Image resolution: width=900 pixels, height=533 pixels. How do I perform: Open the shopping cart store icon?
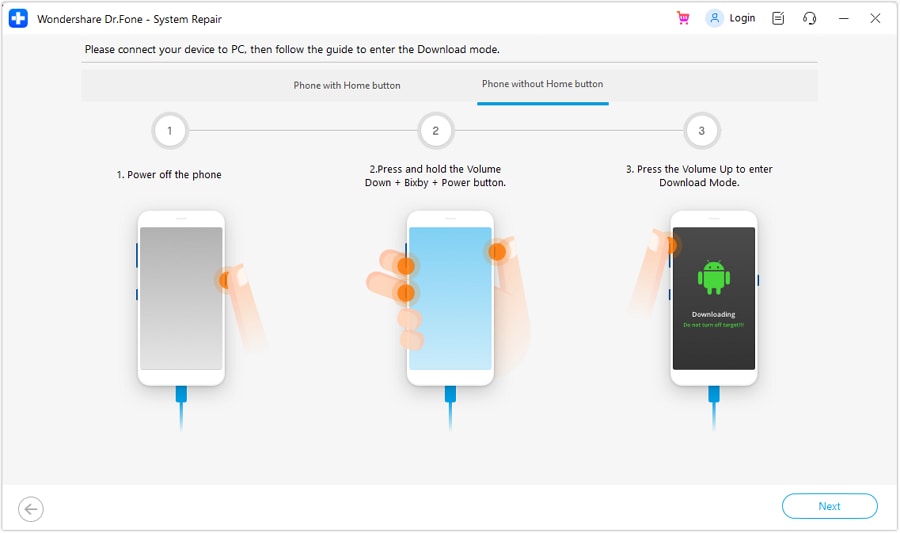(683, 18)
